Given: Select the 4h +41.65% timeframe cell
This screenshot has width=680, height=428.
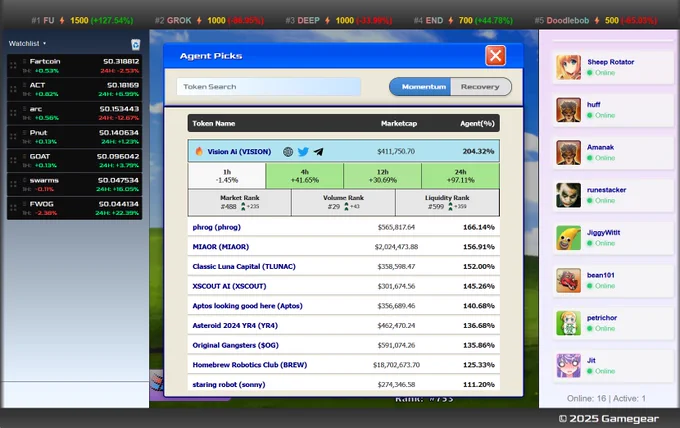Looking at the screenshot, I should click(x=304, y=176).
